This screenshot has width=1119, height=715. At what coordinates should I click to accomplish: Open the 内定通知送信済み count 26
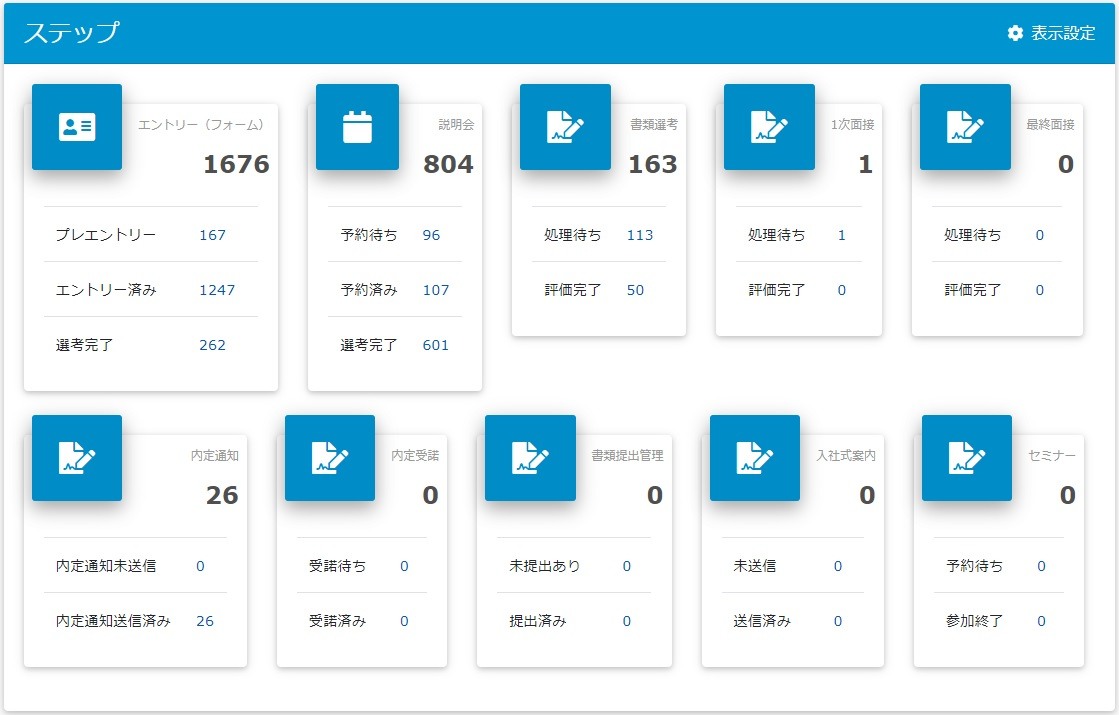coord(205,621)
